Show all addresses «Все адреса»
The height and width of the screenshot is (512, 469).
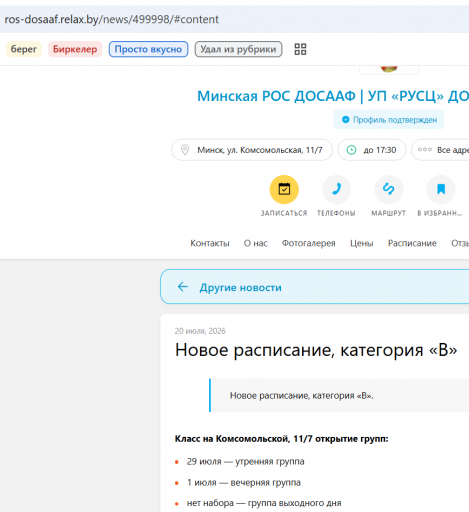point(440,150)
